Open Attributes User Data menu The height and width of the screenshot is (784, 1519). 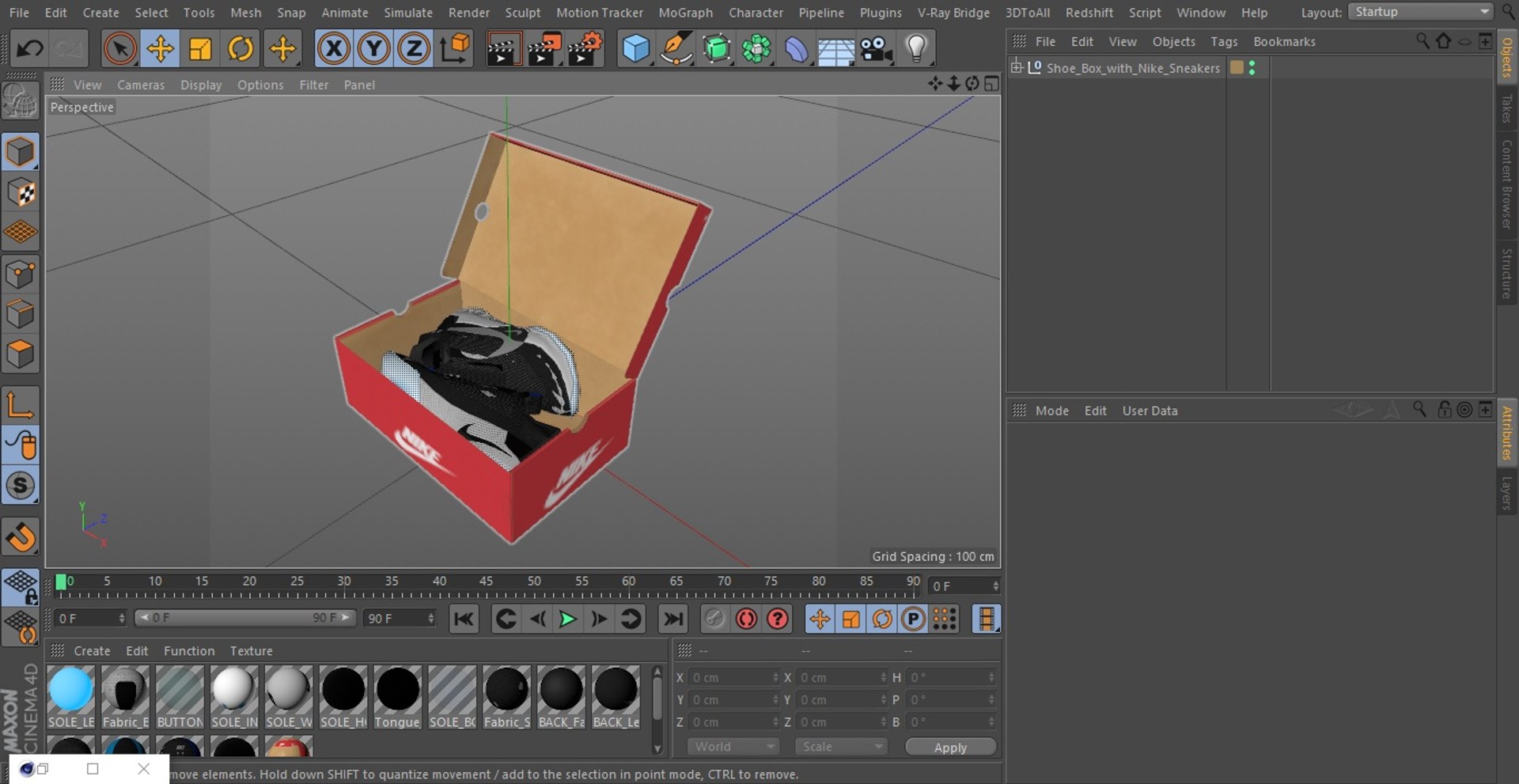pos(1150,411)
